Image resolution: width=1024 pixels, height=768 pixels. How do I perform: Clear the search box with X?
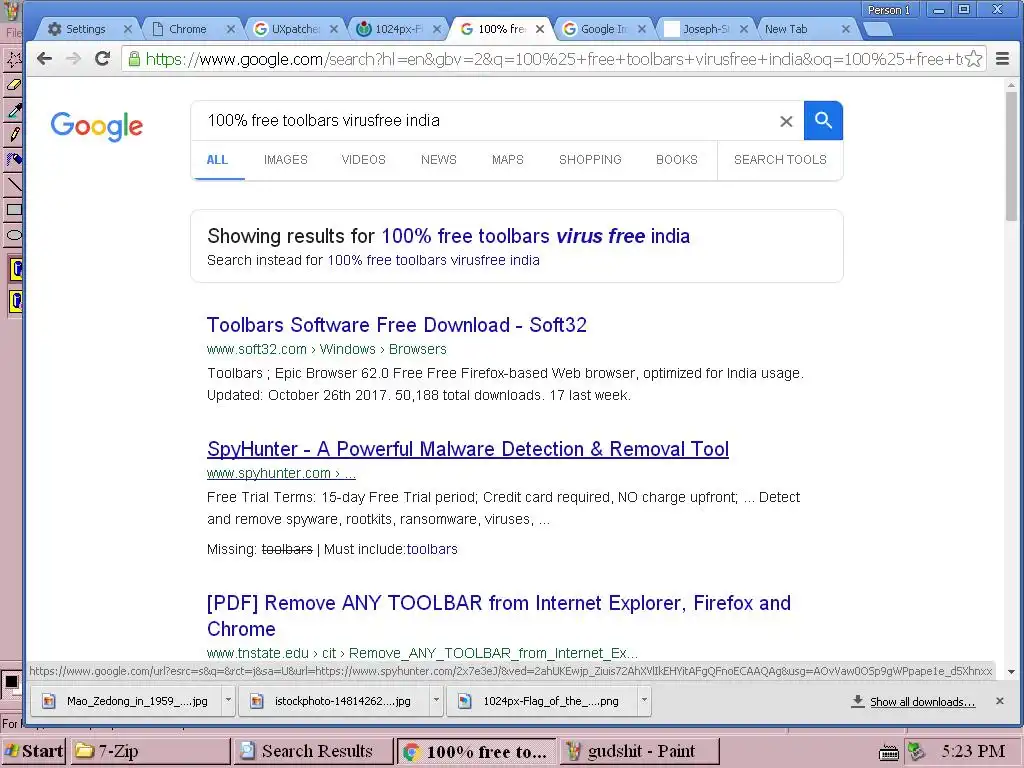click(786, 121)
